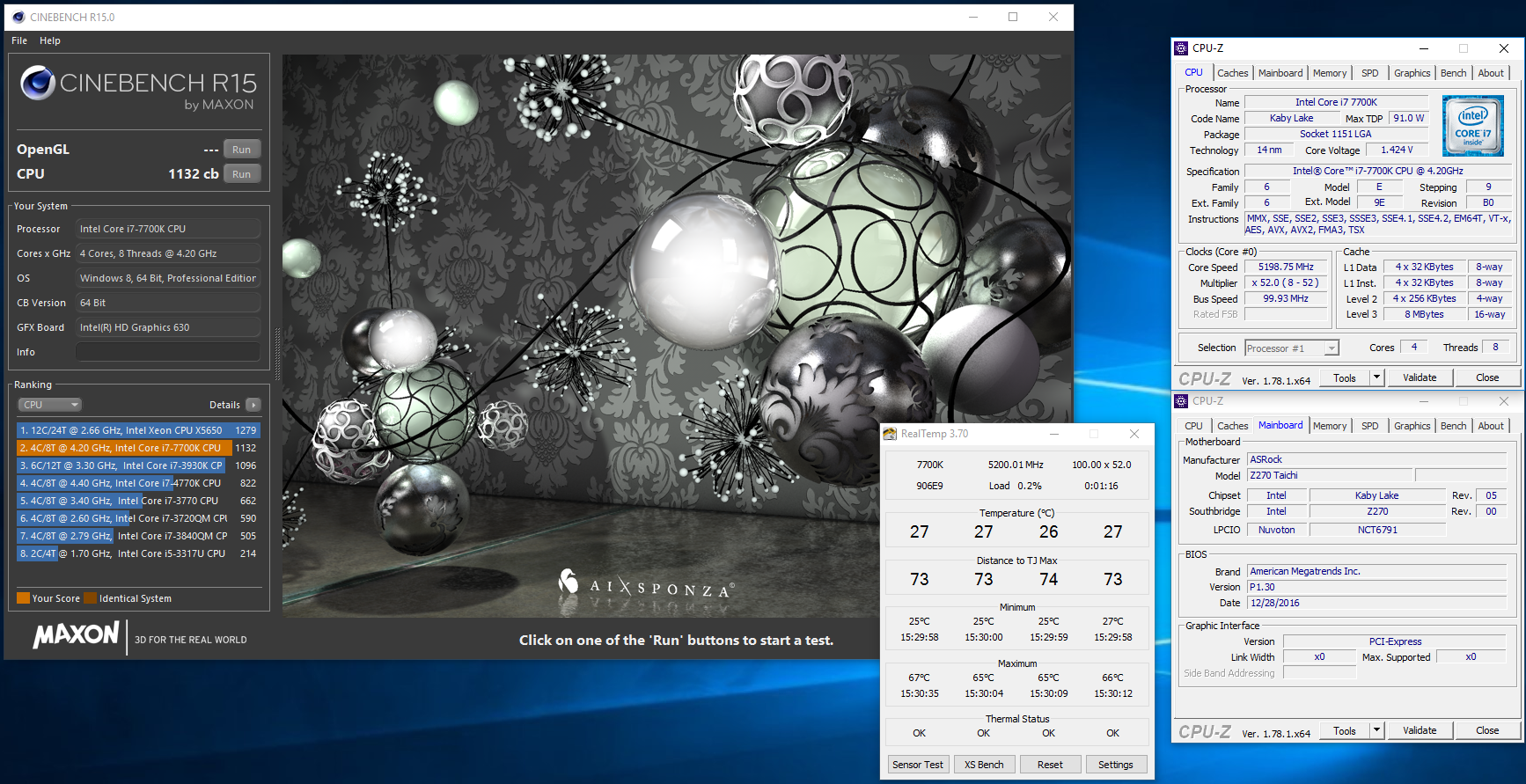Open Memory tab in lower CPU-Z
The image size is (1526, 784).
(x=1330, y=426)
